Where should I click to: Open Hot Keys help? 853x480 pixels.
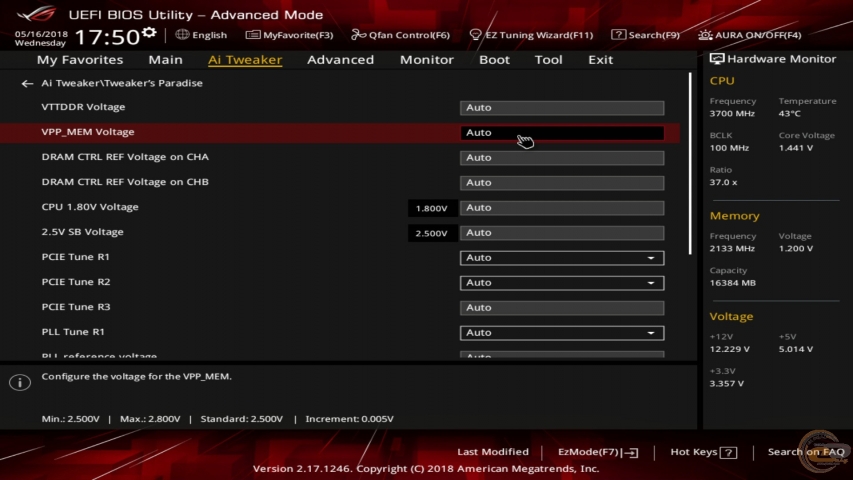[703, 452]
